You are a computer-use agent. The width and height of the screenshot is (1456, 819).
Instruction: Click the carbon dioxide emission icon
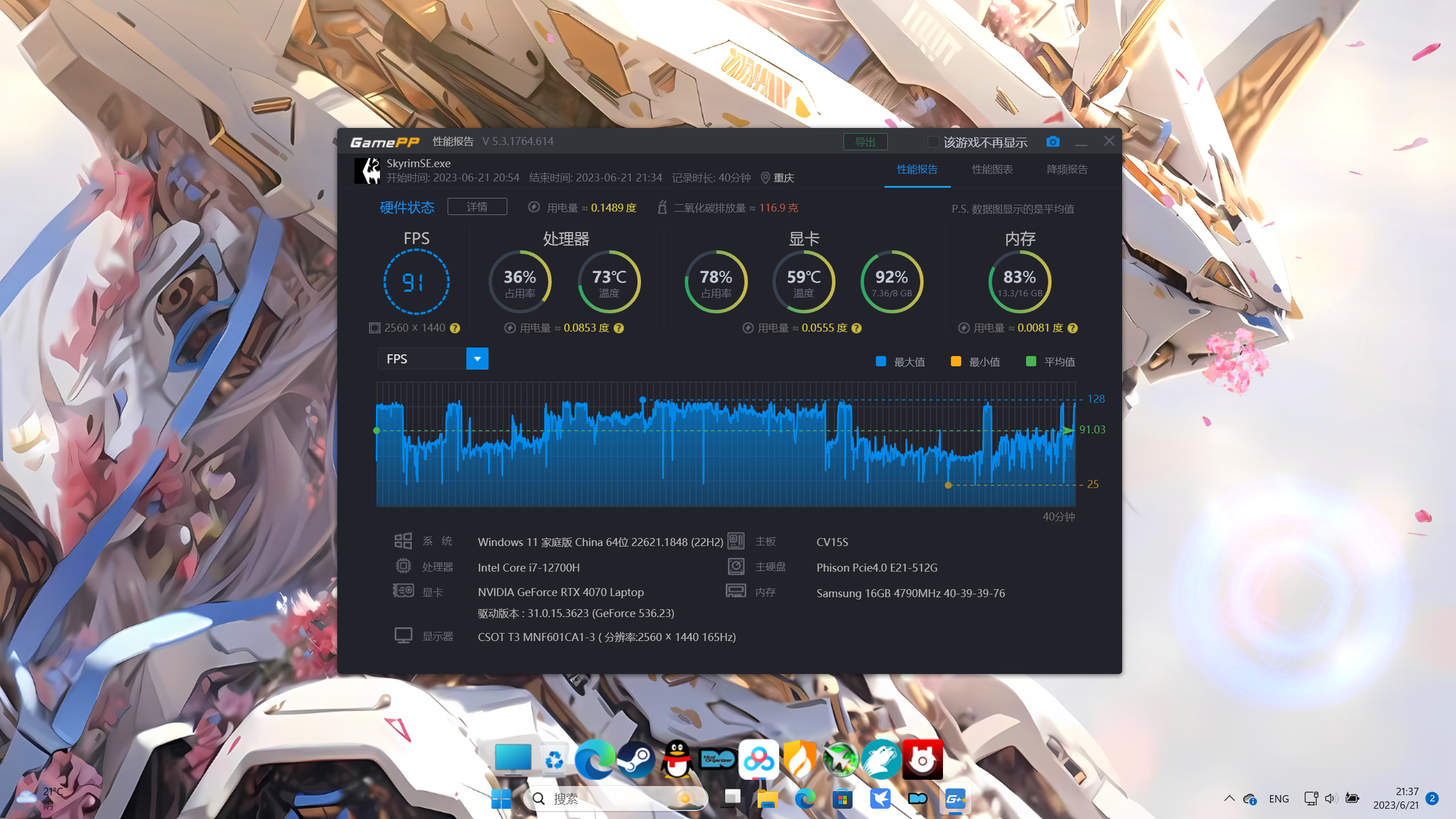click(662, 207)
